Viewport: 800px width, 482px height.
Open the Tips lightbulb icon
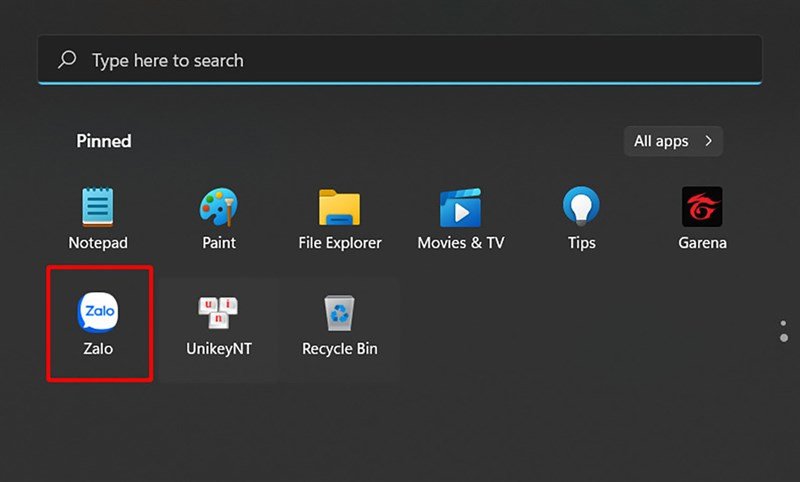(581, 206)
